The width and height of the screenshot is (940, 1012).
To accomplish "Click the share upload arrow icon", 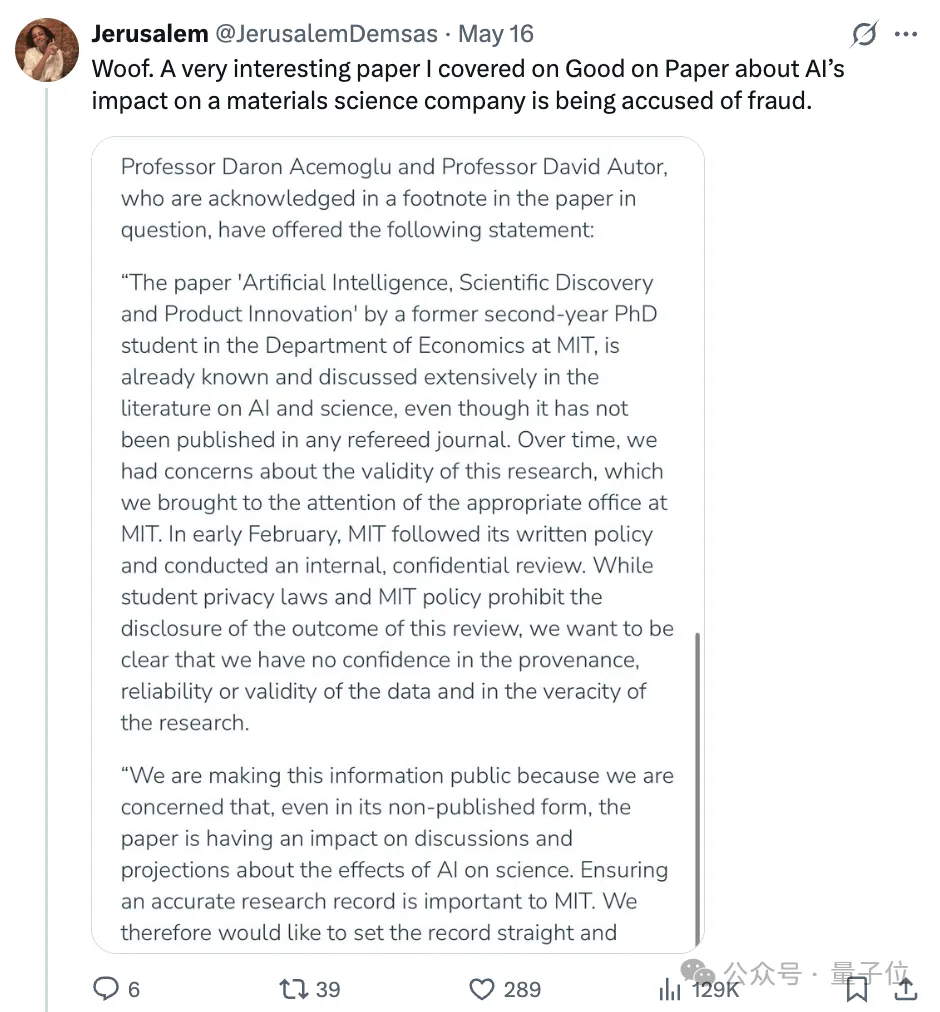I will click(905, 989).
